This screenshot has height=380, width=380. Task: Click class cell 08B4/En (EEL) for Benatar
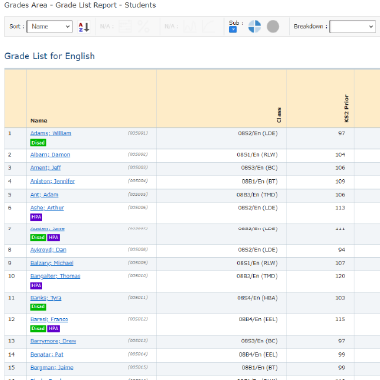tap(258, 354)
